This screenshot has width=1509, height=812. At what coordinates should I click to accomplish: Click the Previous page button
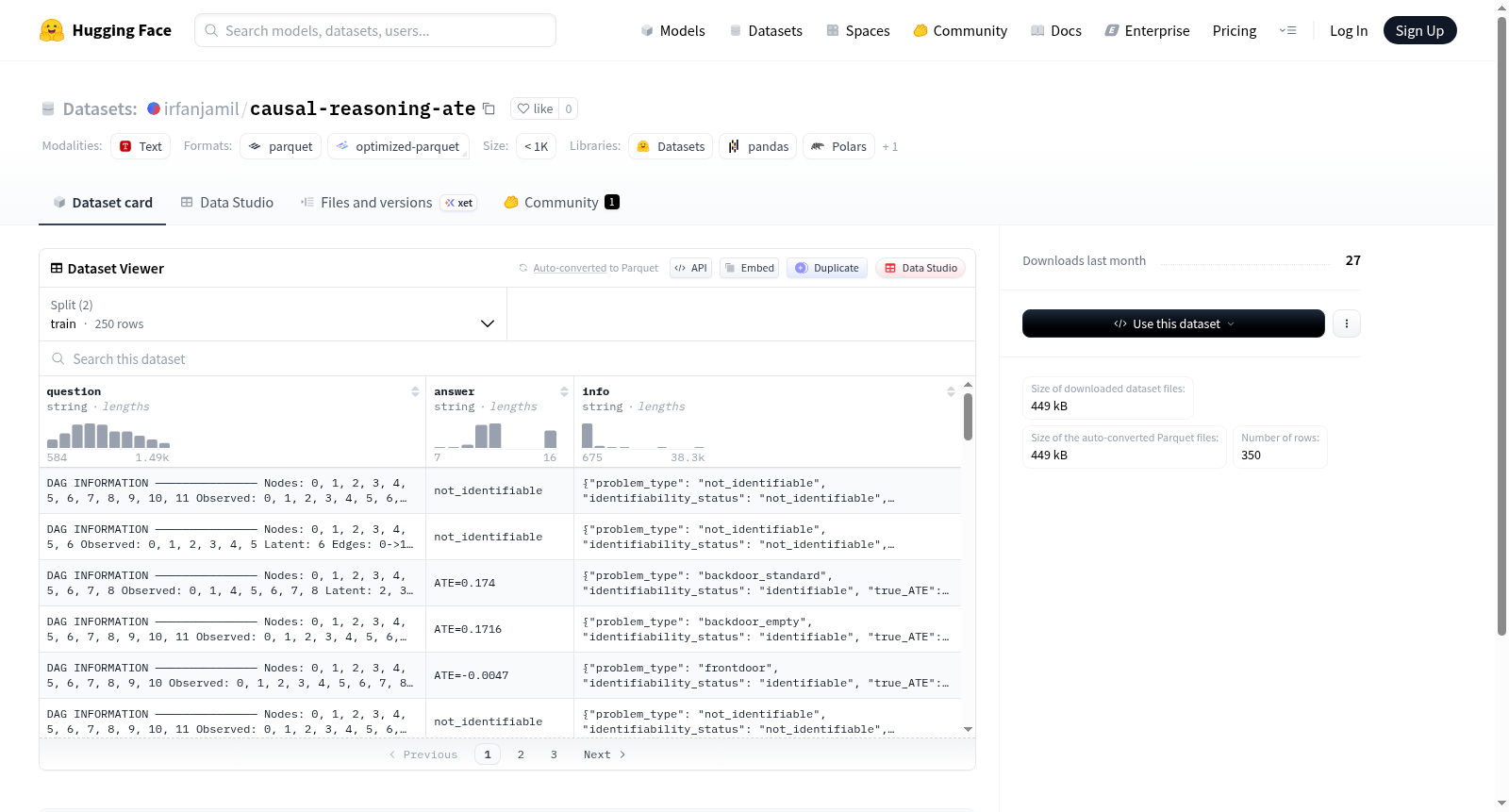pyautogui.click(x=423, y=754)
